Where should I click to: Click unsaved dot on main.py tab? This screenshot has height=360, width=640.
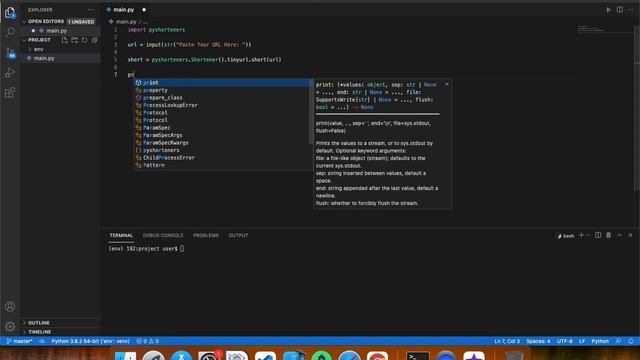[144, 10]
